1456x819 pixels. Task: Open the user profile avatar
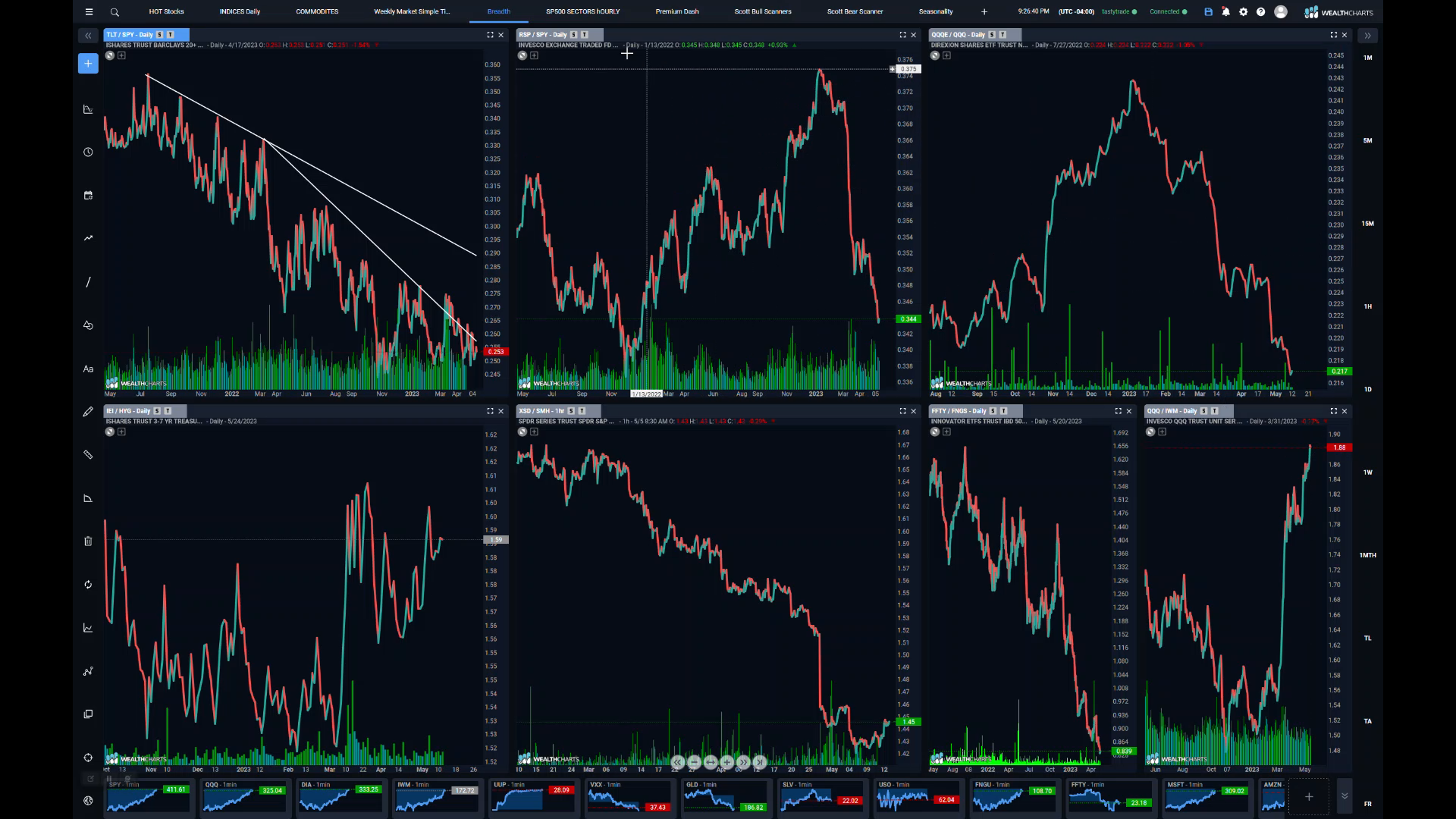click(x=1281, y=12)
